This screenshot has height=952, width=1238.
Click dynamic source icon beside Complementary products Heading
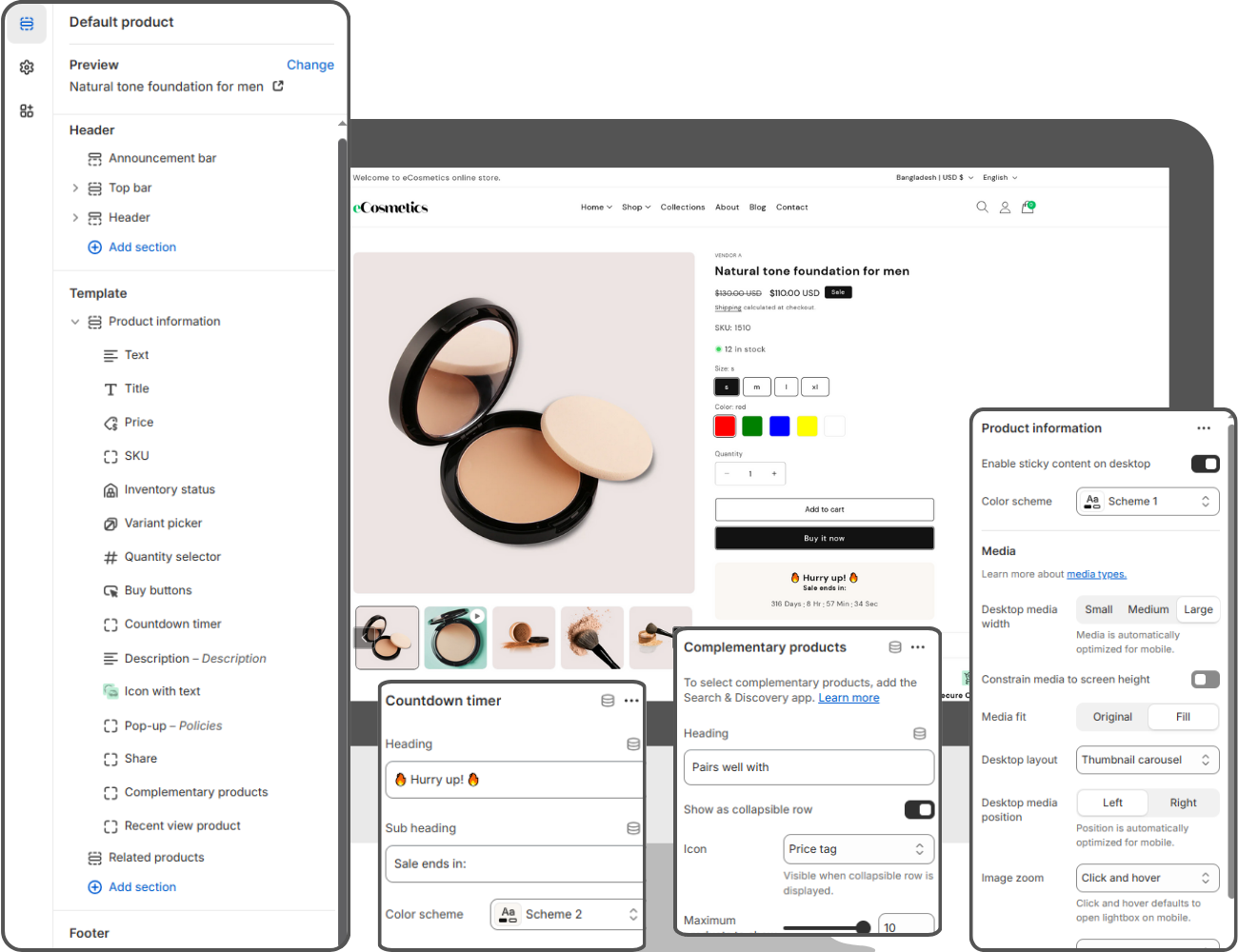coord(919,734)
